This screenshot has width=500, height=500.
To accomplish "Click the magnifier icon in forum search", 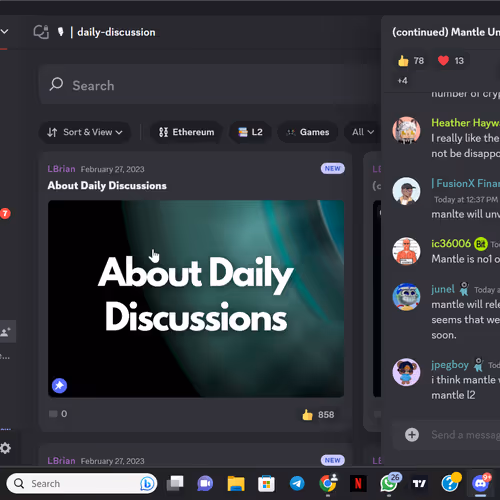I will (56, 84).
